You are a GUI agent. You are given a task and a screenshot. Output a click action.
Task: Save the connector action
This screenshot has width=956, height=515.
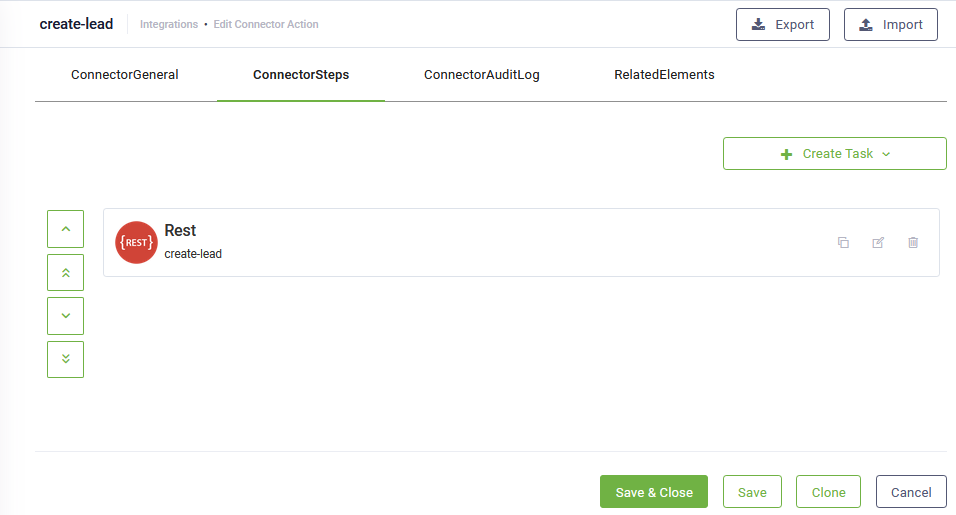(752, 492)
